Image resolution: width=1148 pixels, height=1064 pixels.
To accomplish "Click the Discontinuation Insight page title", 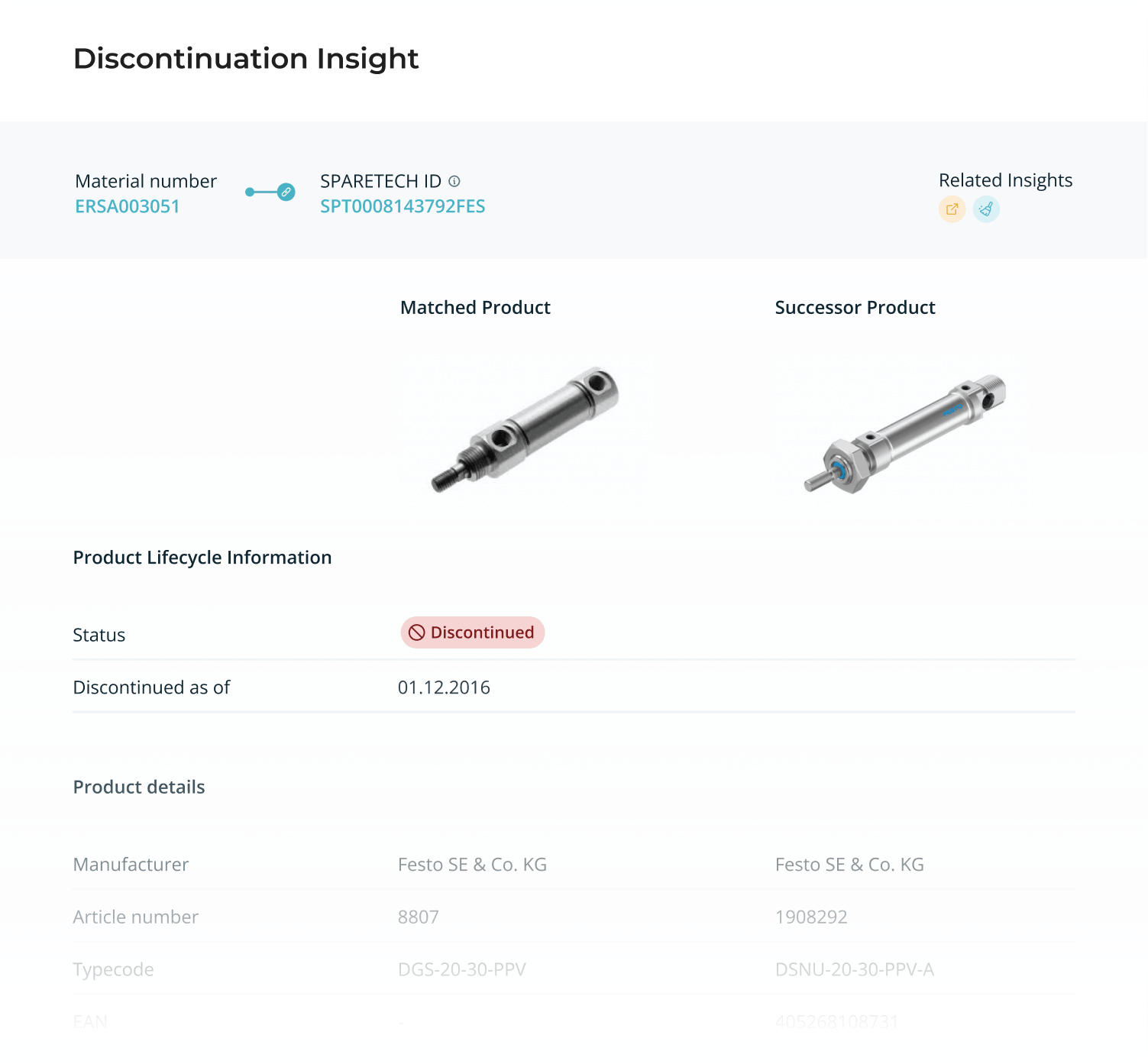I will tap(245, 59).
